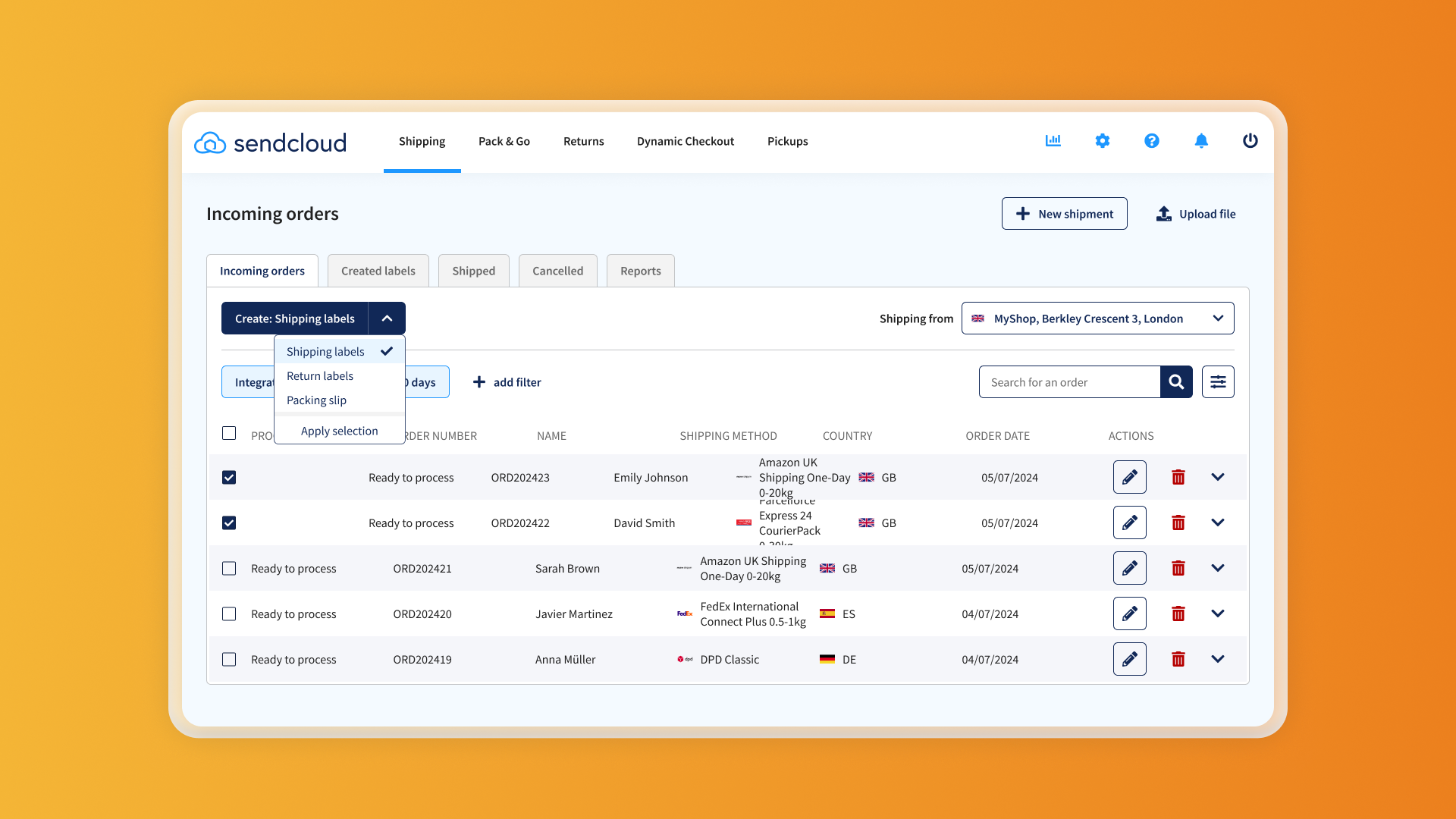Open the column settings sliders icon

[1218, 382]
